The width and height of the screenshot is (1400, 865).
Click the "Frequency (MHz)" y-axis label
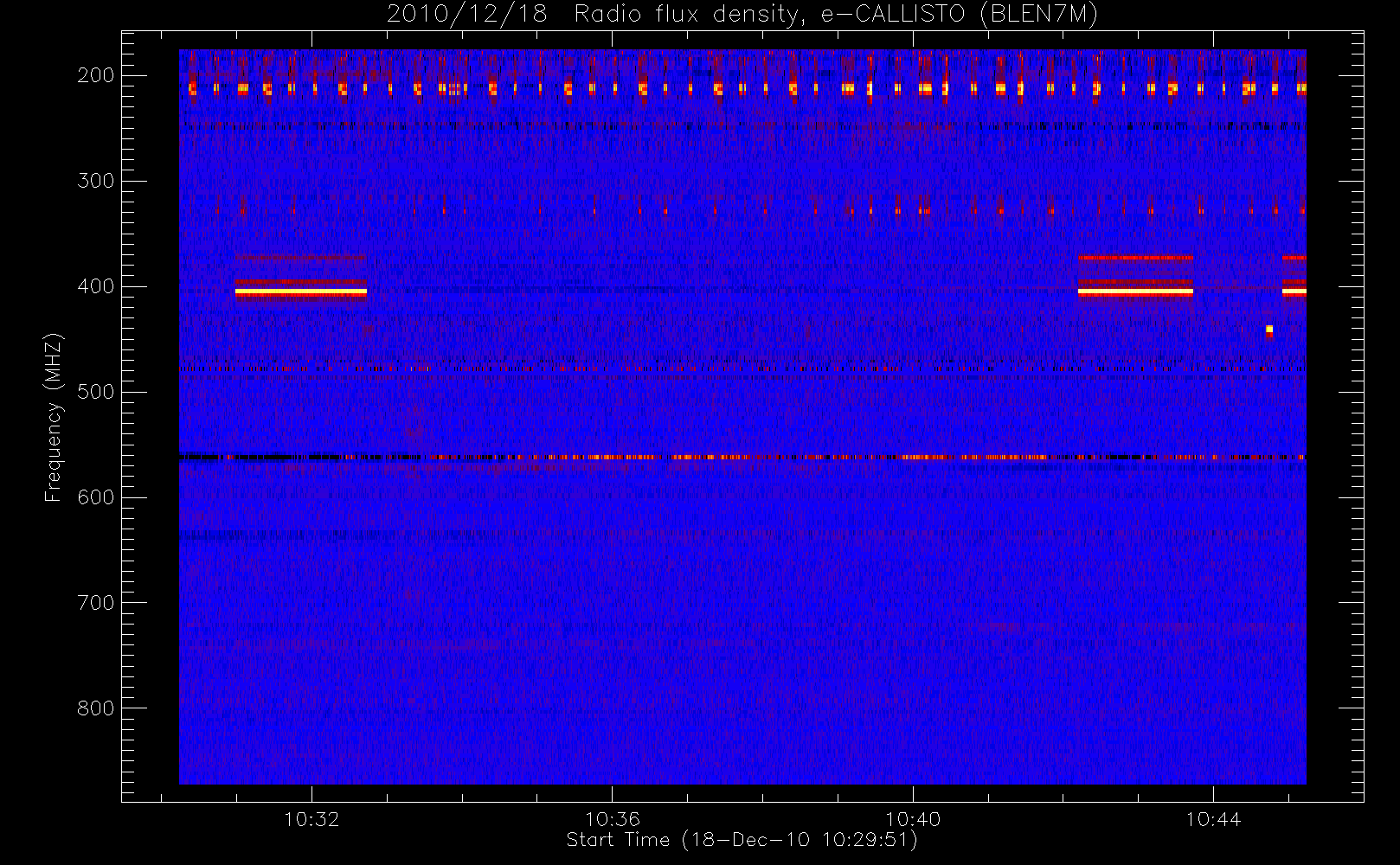tap(54, 417)
